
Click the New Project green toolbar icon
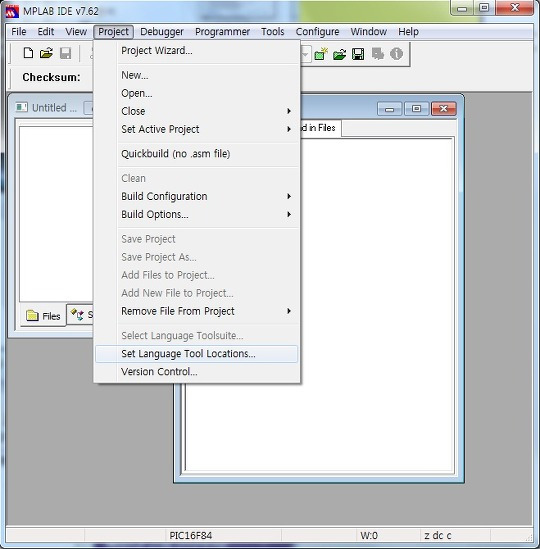[321, 54]
